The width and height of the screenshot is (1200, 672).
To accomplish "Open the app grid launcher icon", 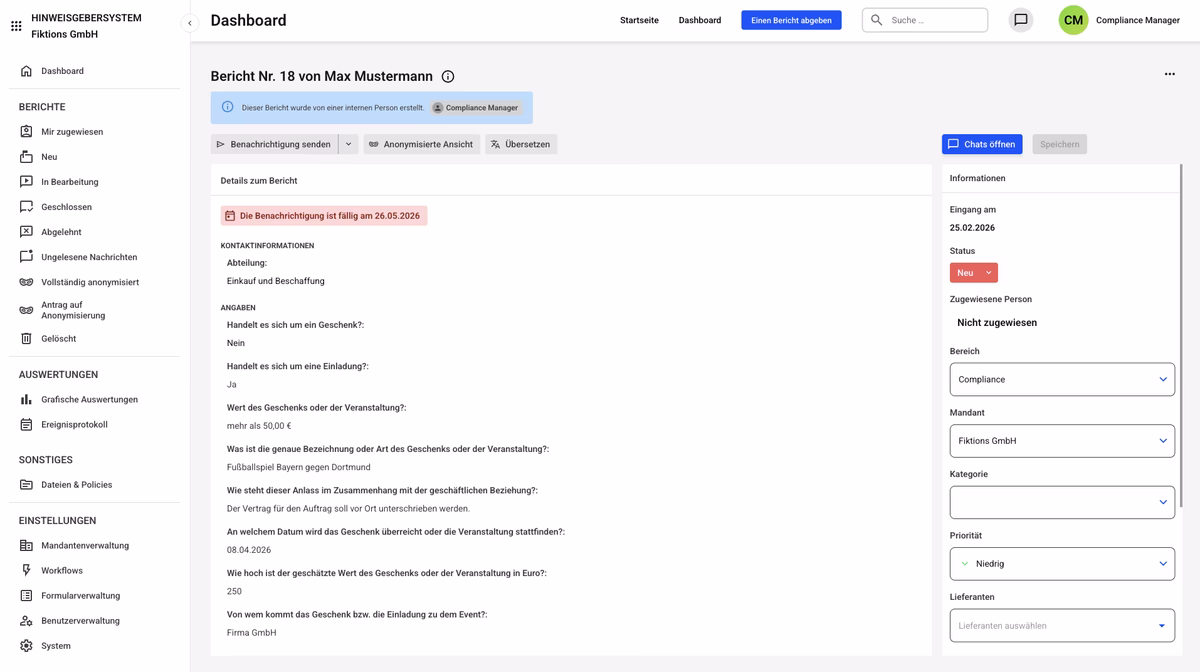I will [16, 26].
